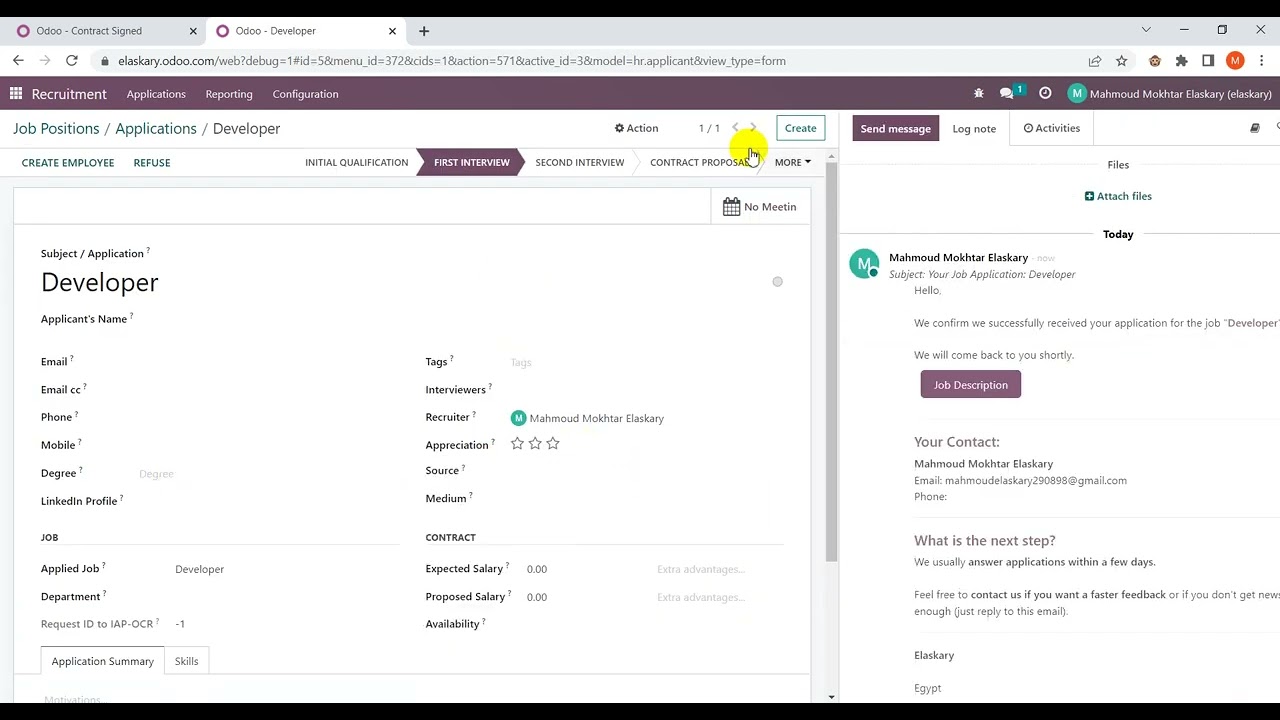The height and width of the screenshot is (720, 1280).
Task: Click the address bar URL
Action: click(x=452, y=61)
